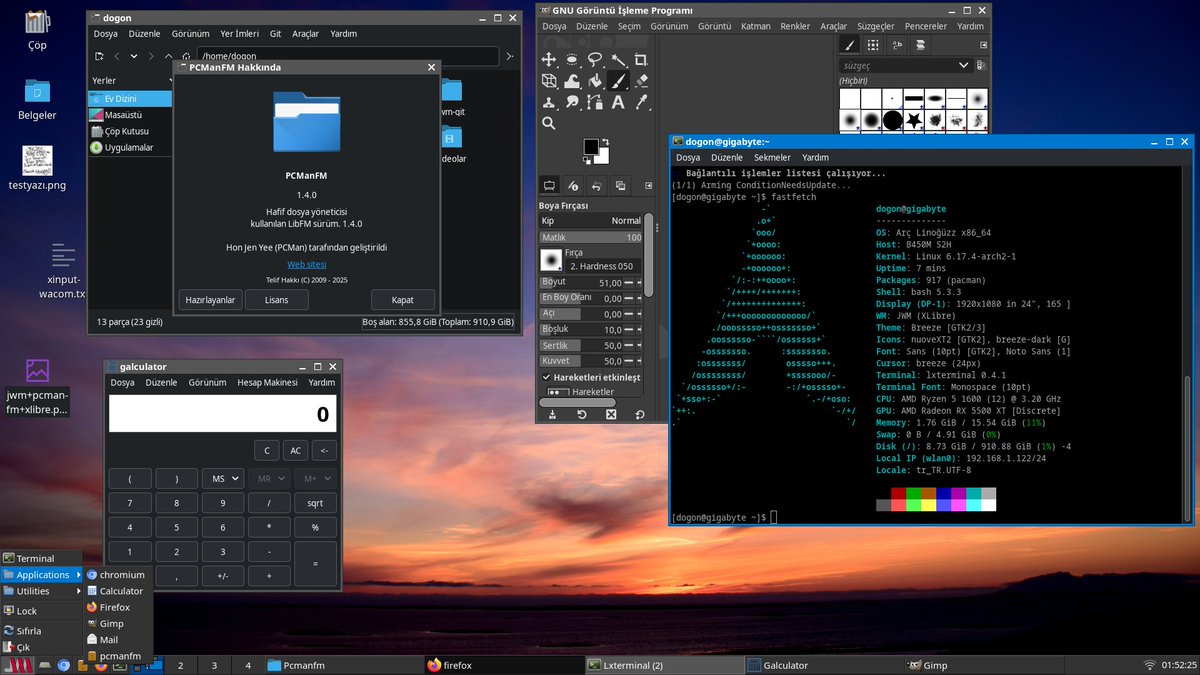Select the Bucket Fill tool
The image size is (1200, 675).
coord(595,81)
